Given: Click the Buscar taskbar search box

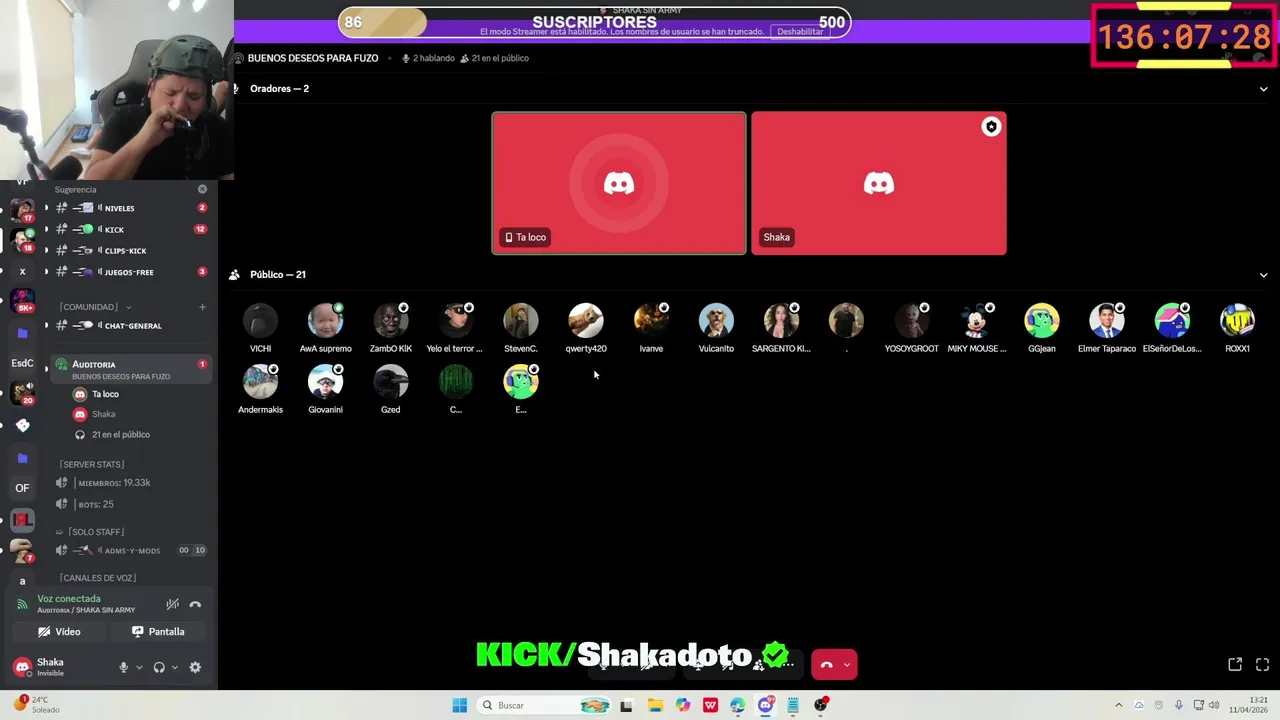Looking at the screenshot, I should point(545,705).
